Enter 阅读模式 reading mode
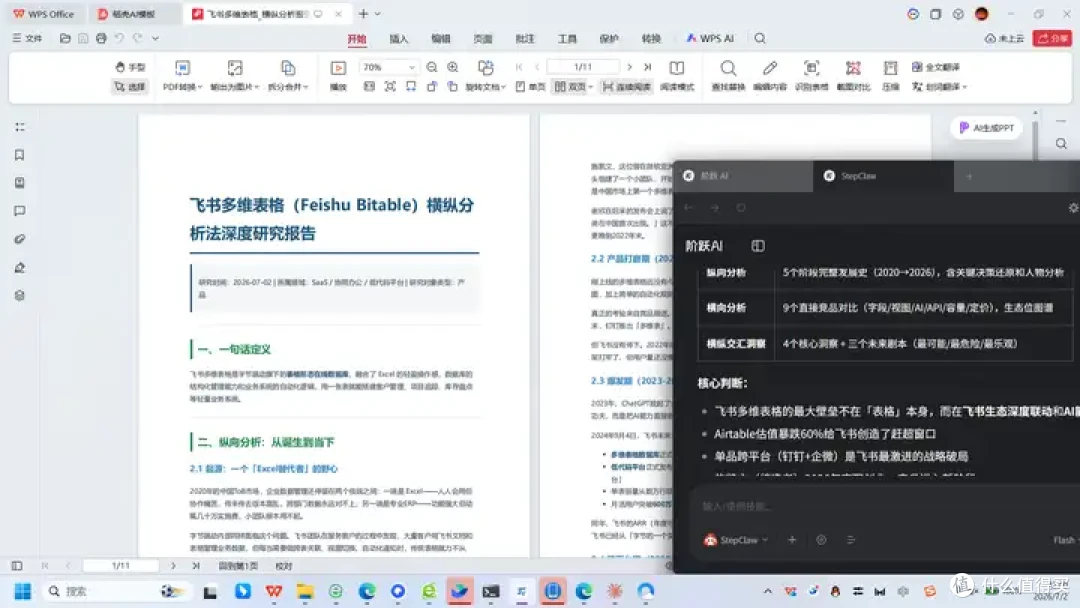The width and height of the screenshot is (1080, 608). [677, 76]
